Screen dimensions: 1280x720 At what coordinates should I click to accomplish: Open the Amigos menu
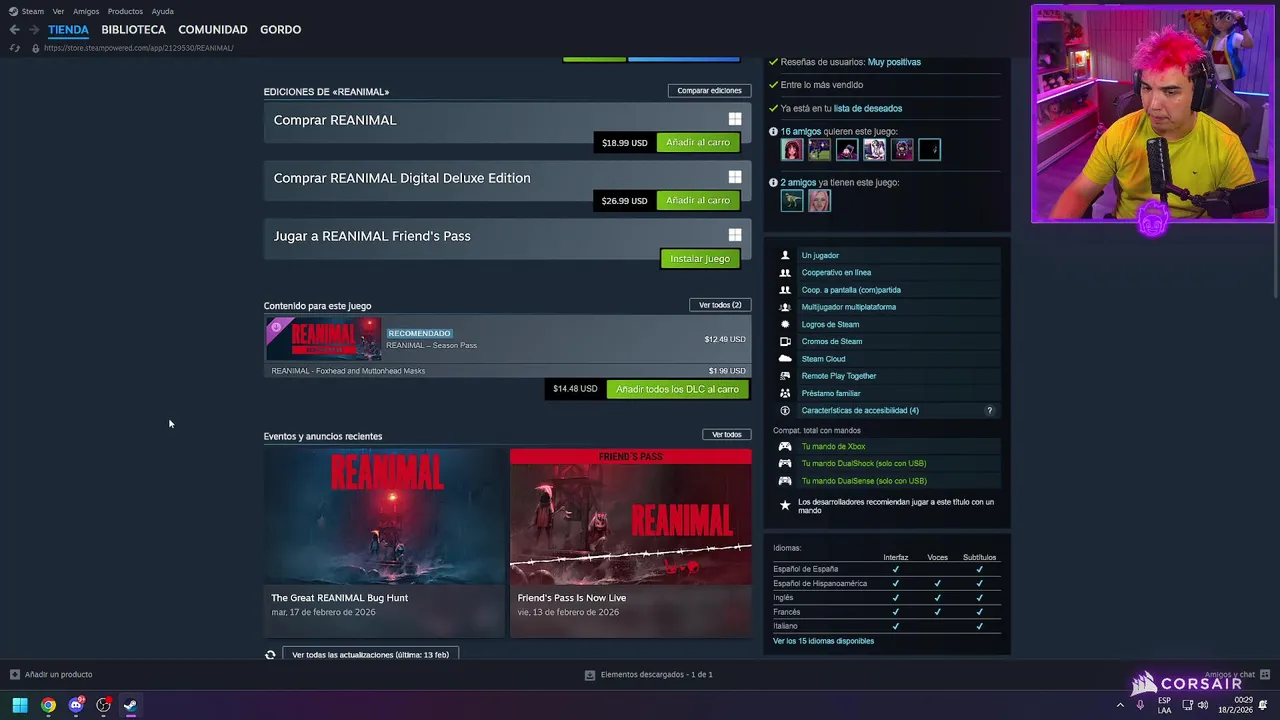tap(86, 11)
